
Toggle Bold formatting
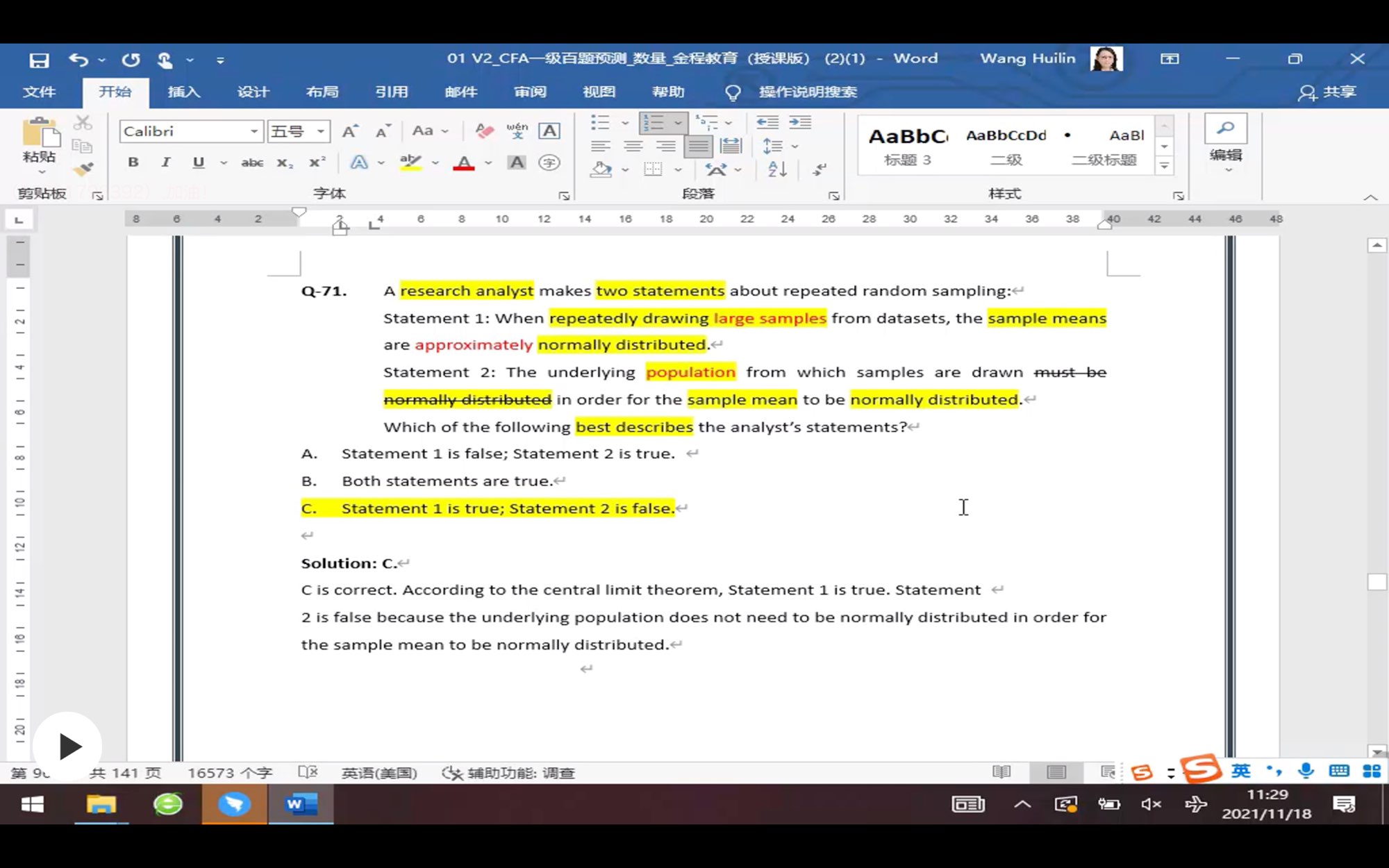(133, 162)
